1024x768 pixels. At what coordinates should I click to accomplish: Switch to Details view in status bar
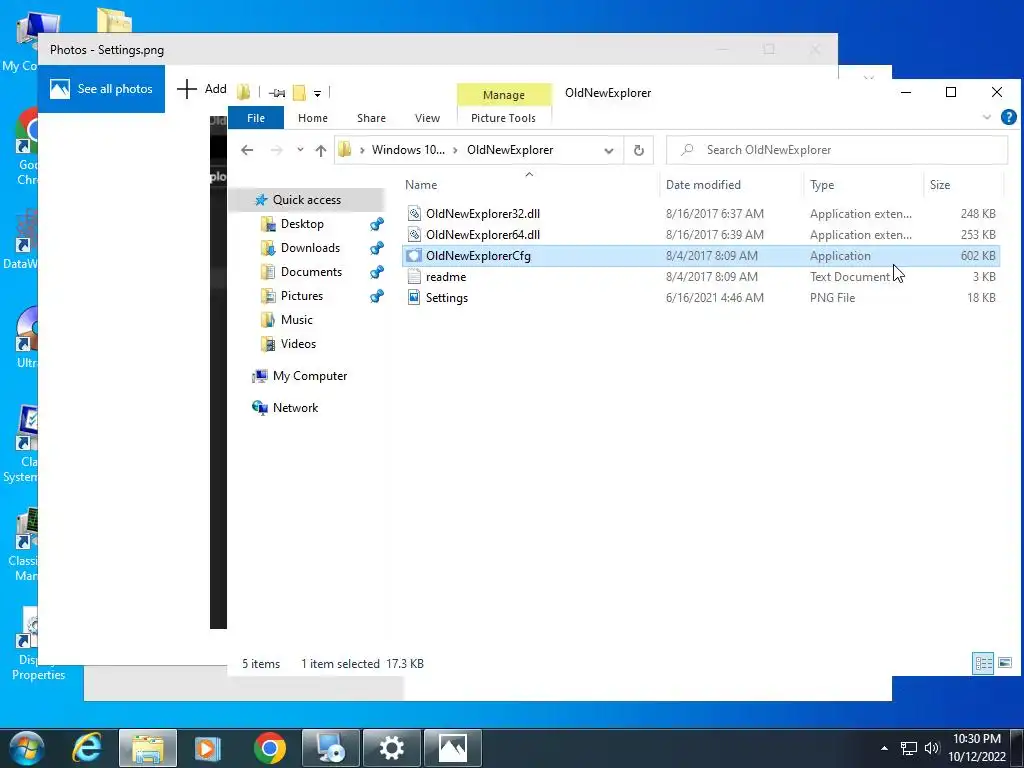983,664
